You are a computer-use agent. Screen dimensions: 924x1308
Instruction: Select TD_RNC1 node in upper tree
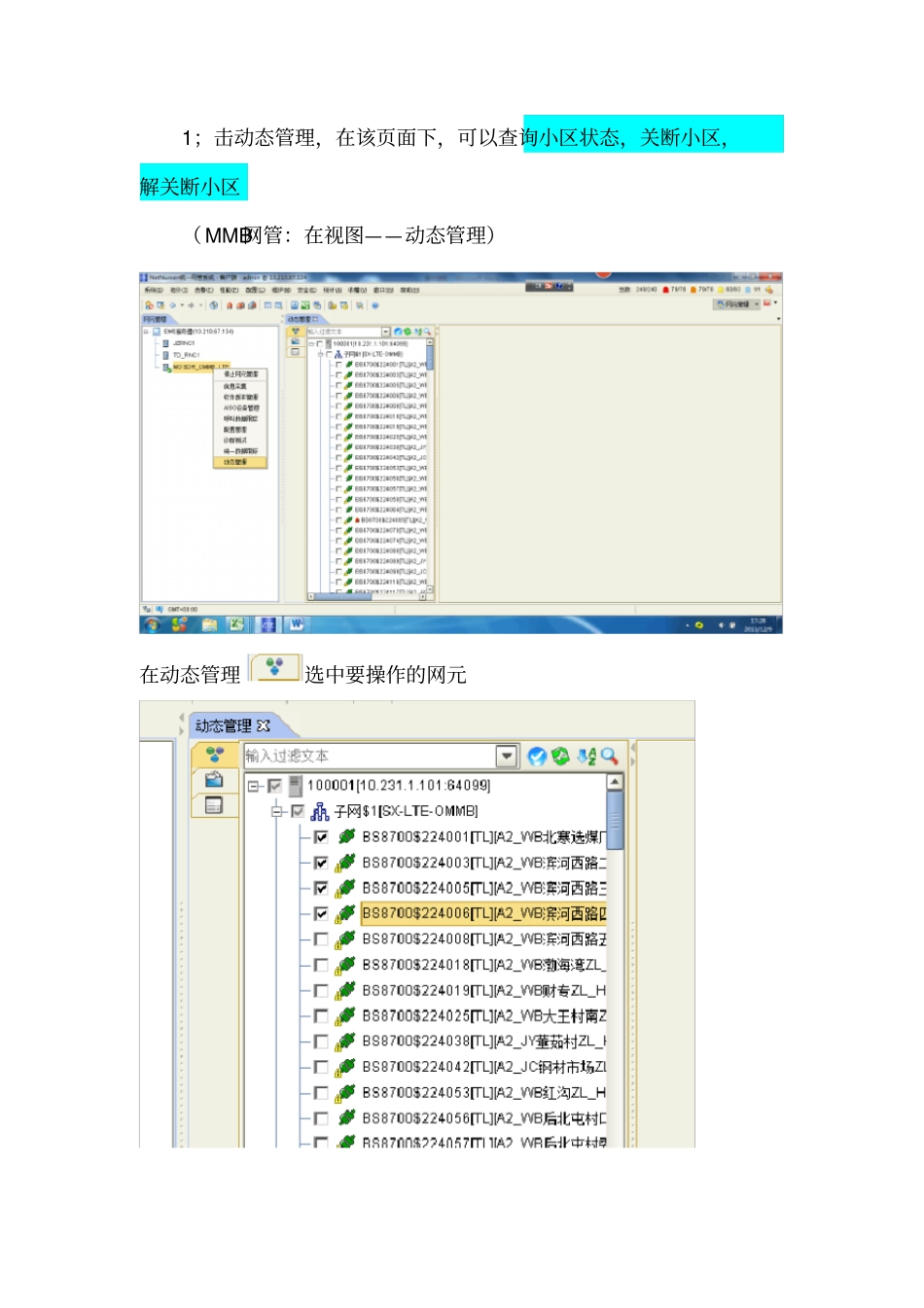click(x=186, y=355)
